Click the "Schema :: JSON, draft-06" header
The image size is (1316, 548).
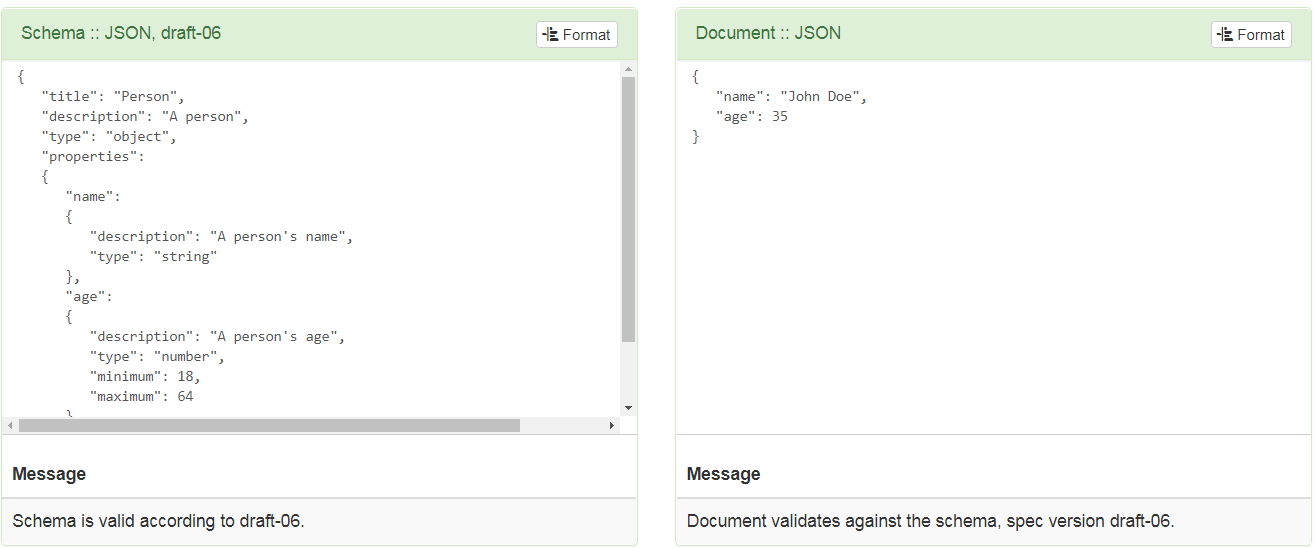[x=121, y=33]
